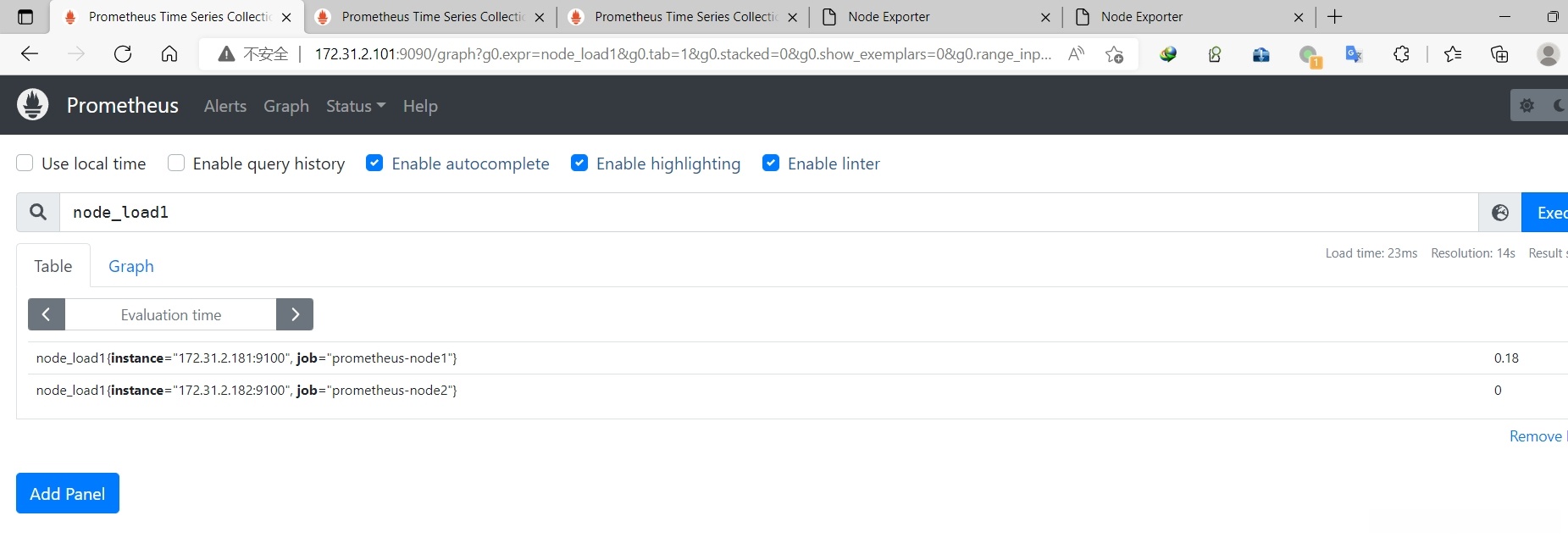Uncheck Enable autocomplete checkbox
Screen dimensions: 1568x538
[374, 164]
